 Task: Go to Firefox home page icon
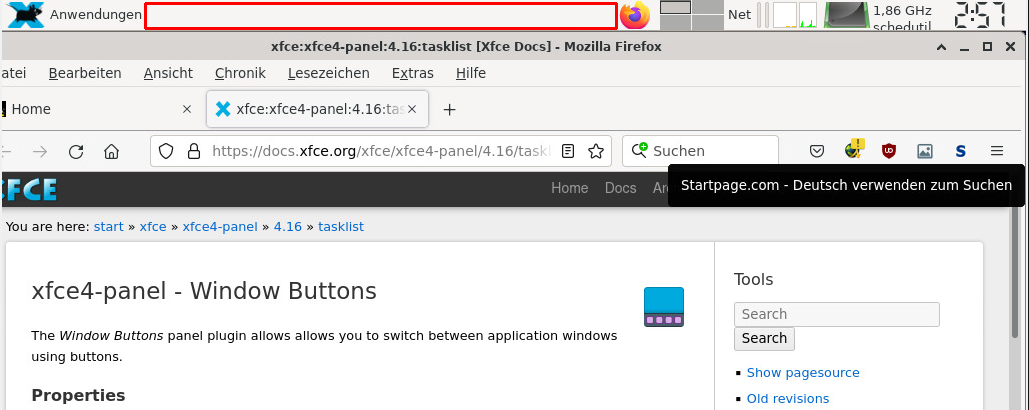click(112, 152)
